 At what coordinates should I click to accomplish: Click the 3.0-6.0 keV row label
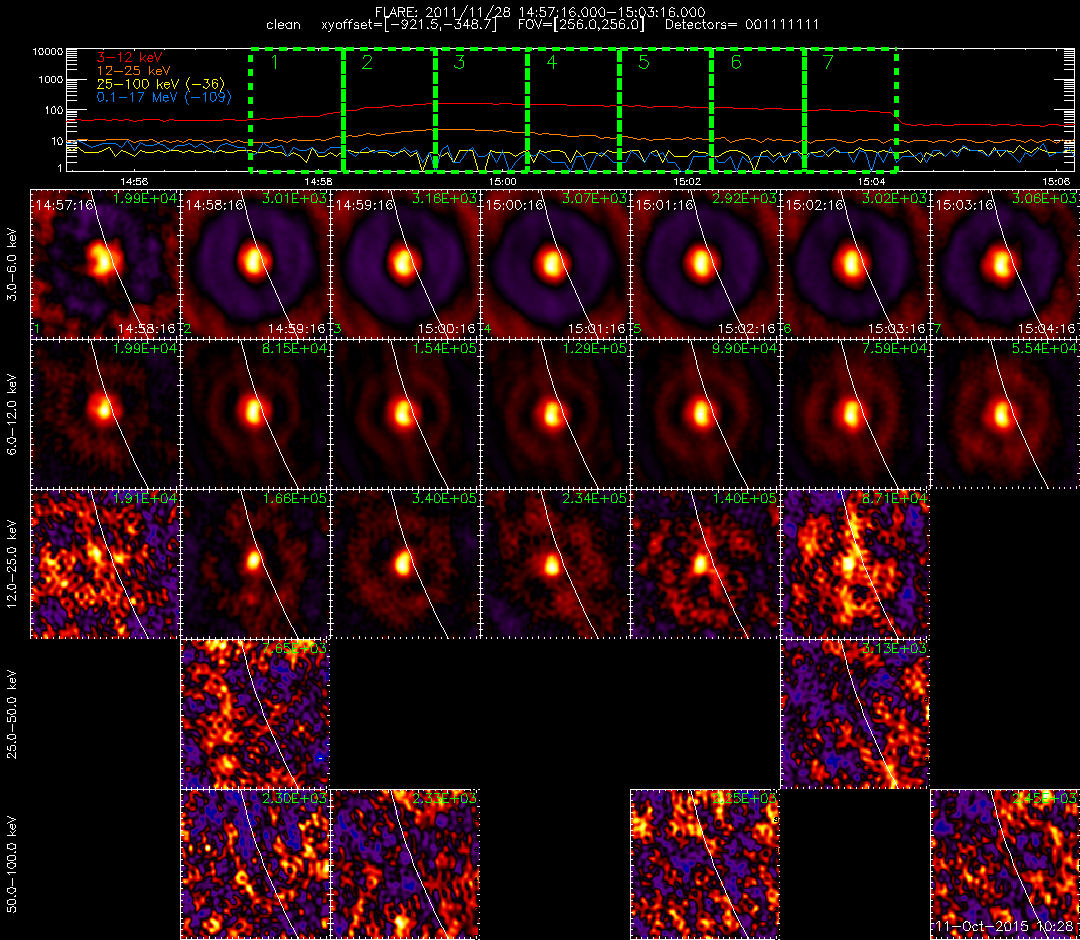coord(12,265)
